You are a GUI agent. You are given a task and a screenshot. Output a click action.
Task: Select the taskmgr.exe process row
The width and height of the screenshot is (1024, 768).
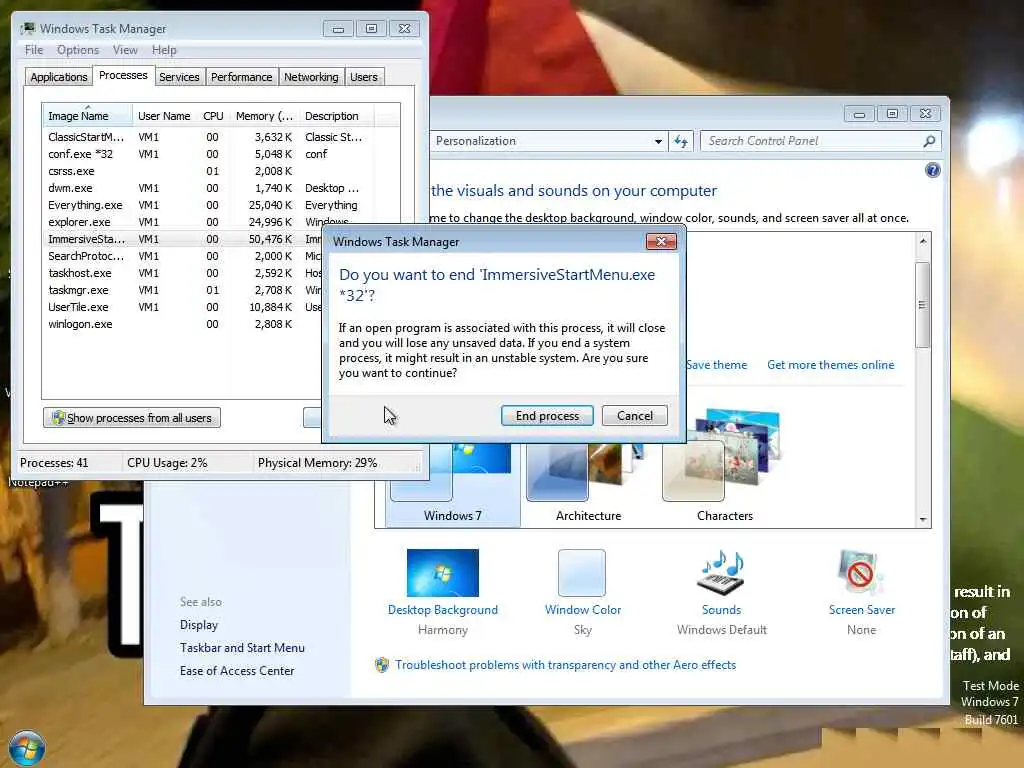click(x=183, y=290)
